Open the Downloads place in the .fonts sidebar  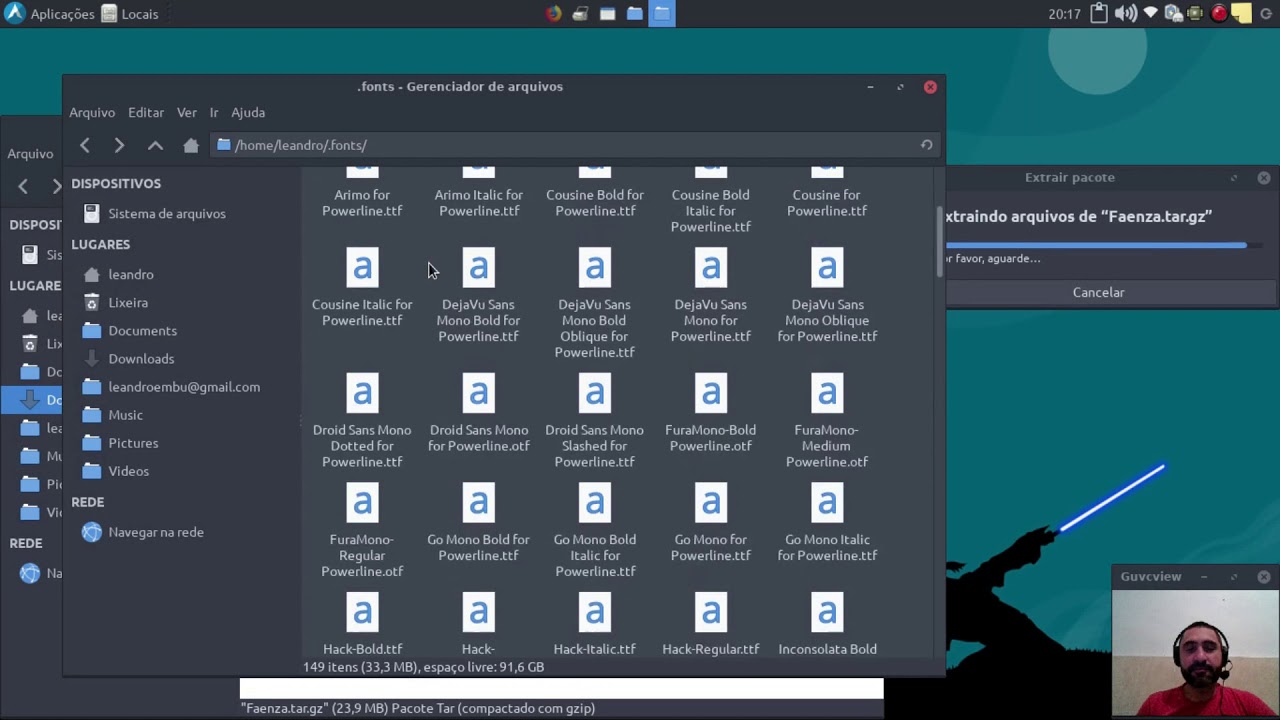[x=130, y=358]
